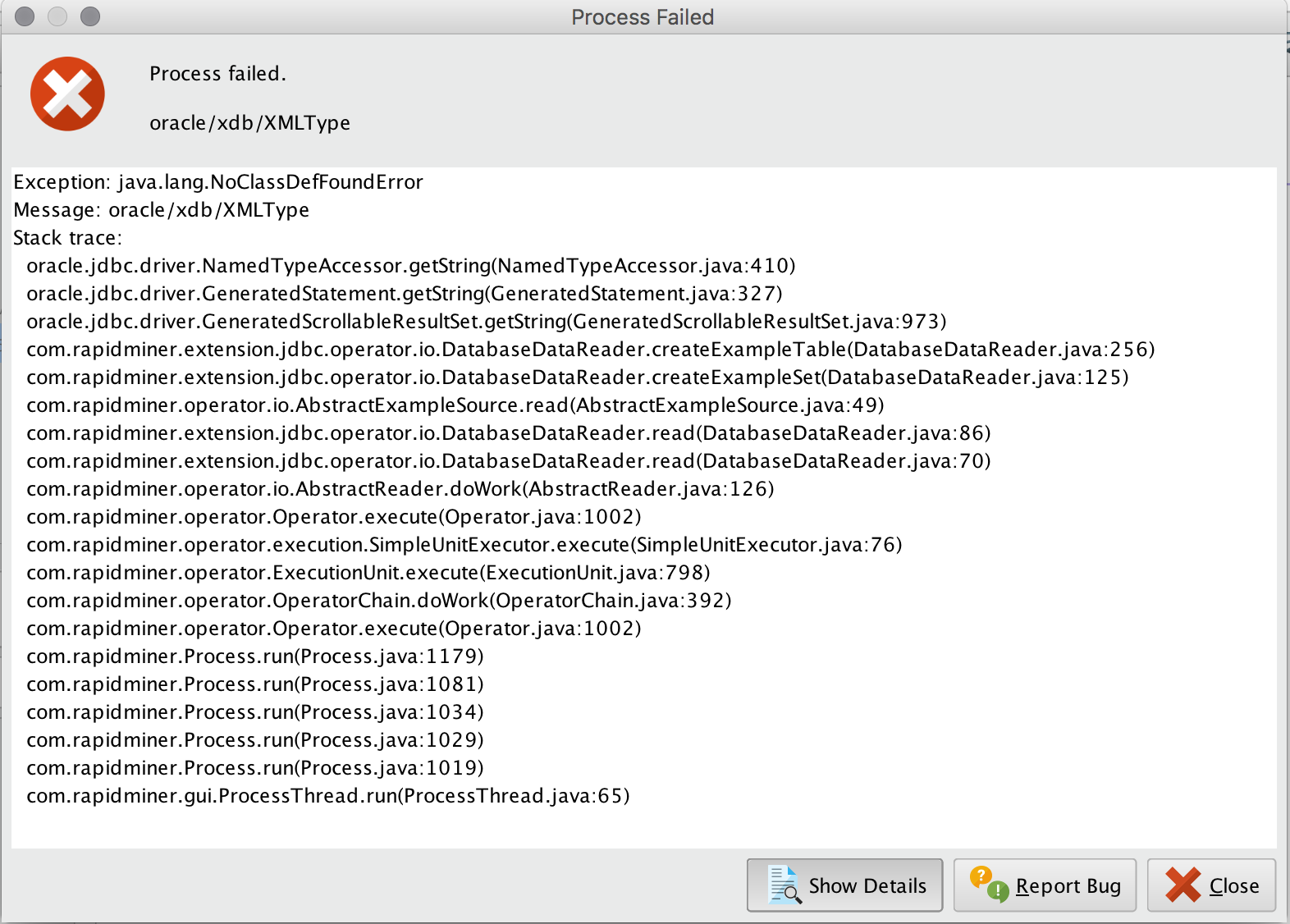
Task: Select the DatabaseDataReader.createExampleTable stack line
Action: [591, 350]
